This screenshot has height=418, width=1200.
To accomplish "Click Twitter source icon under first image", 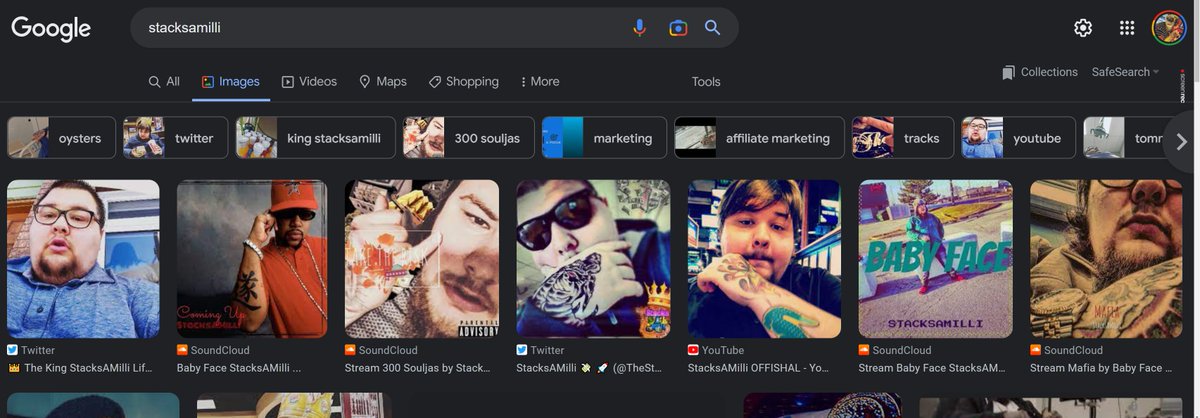I will point(12,350).
